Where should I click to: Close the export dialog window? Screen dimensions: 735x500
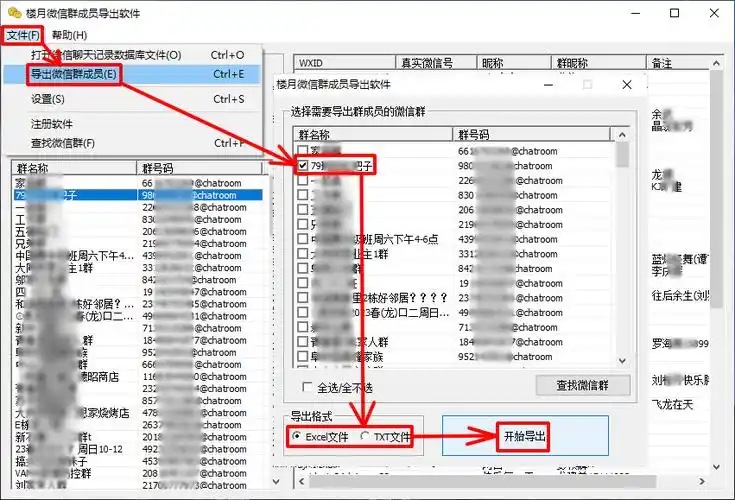click(627, 85)
